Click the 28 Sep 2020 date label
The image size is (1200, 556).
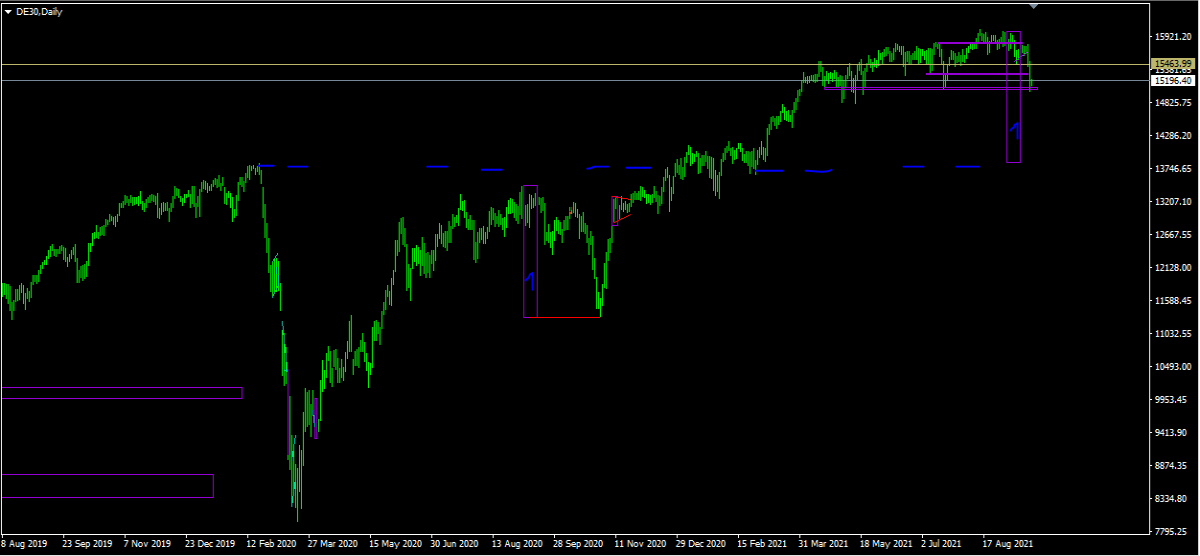coord(577,545)
